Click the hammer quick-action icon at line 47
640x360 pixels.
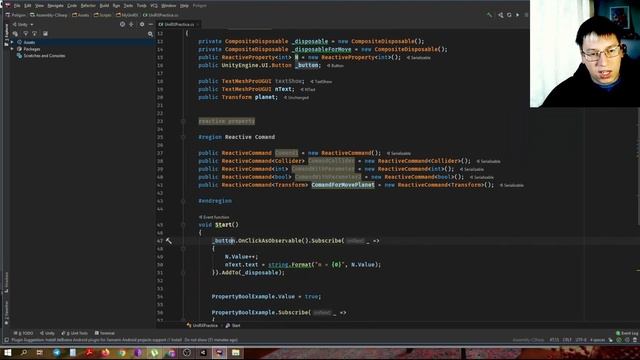(169, 241)
